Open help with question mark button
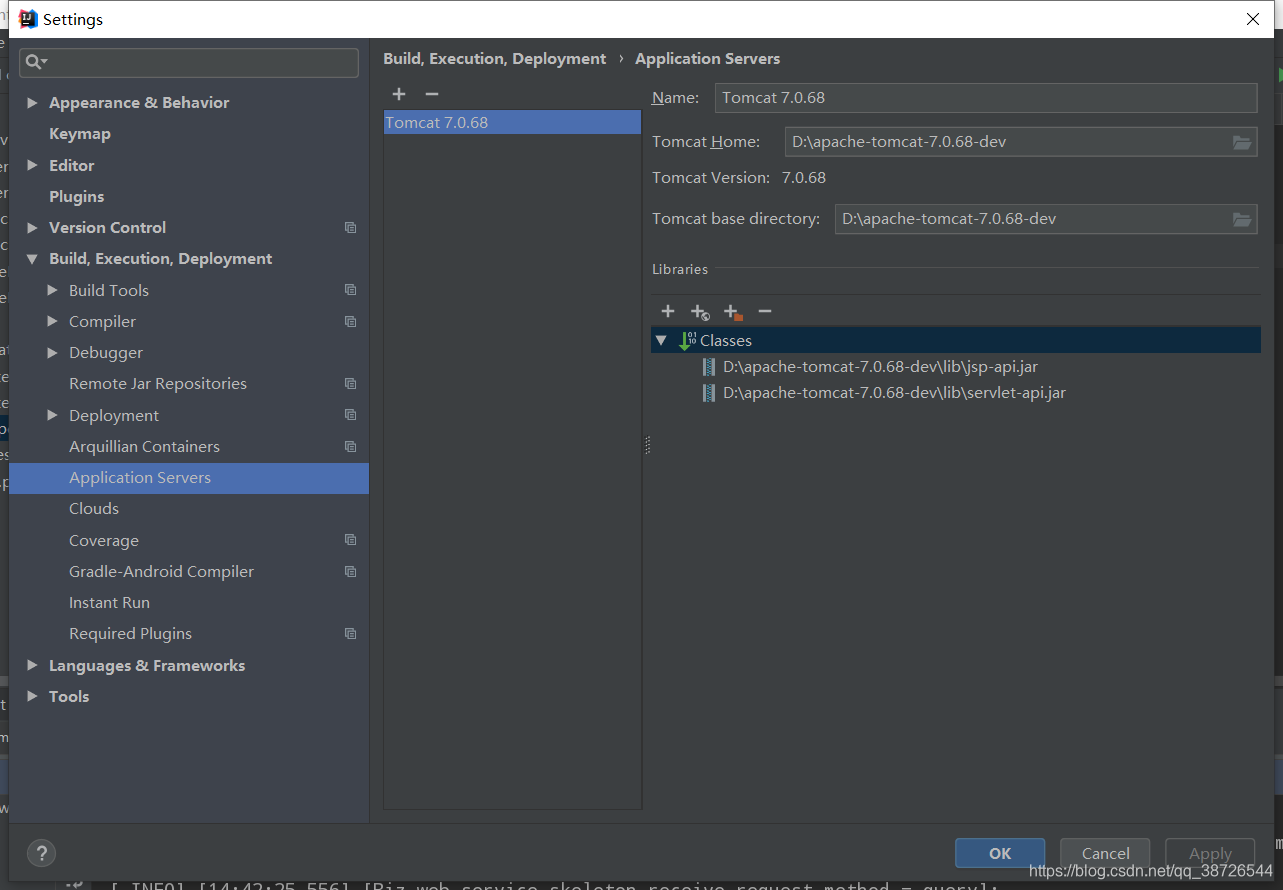The image size is (1283, 890). coord(41,853)
